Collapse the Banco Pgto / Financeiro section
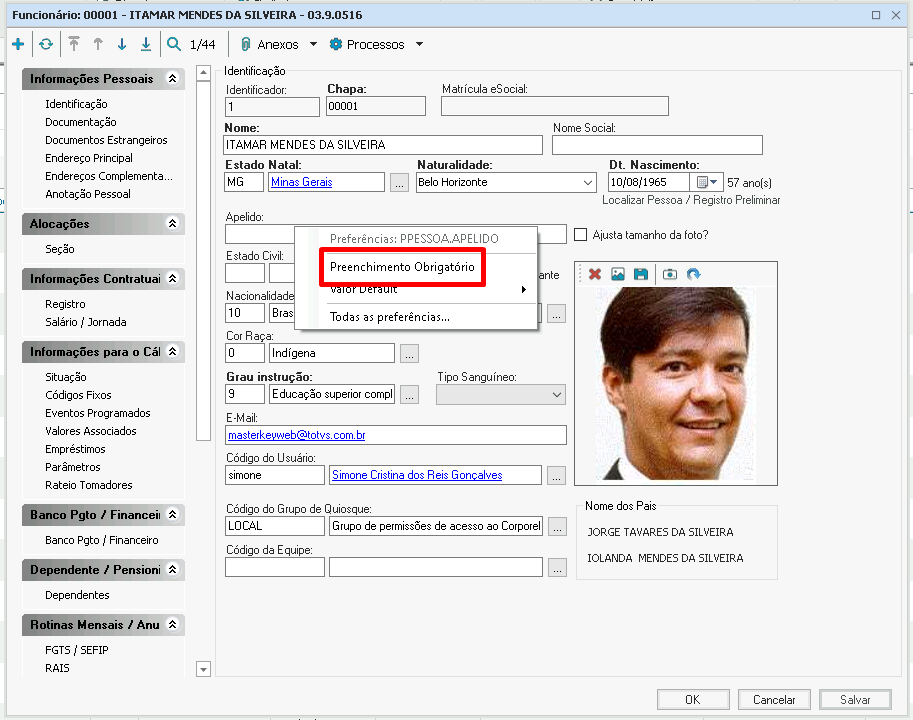913x720 pixels. point(172,515)
